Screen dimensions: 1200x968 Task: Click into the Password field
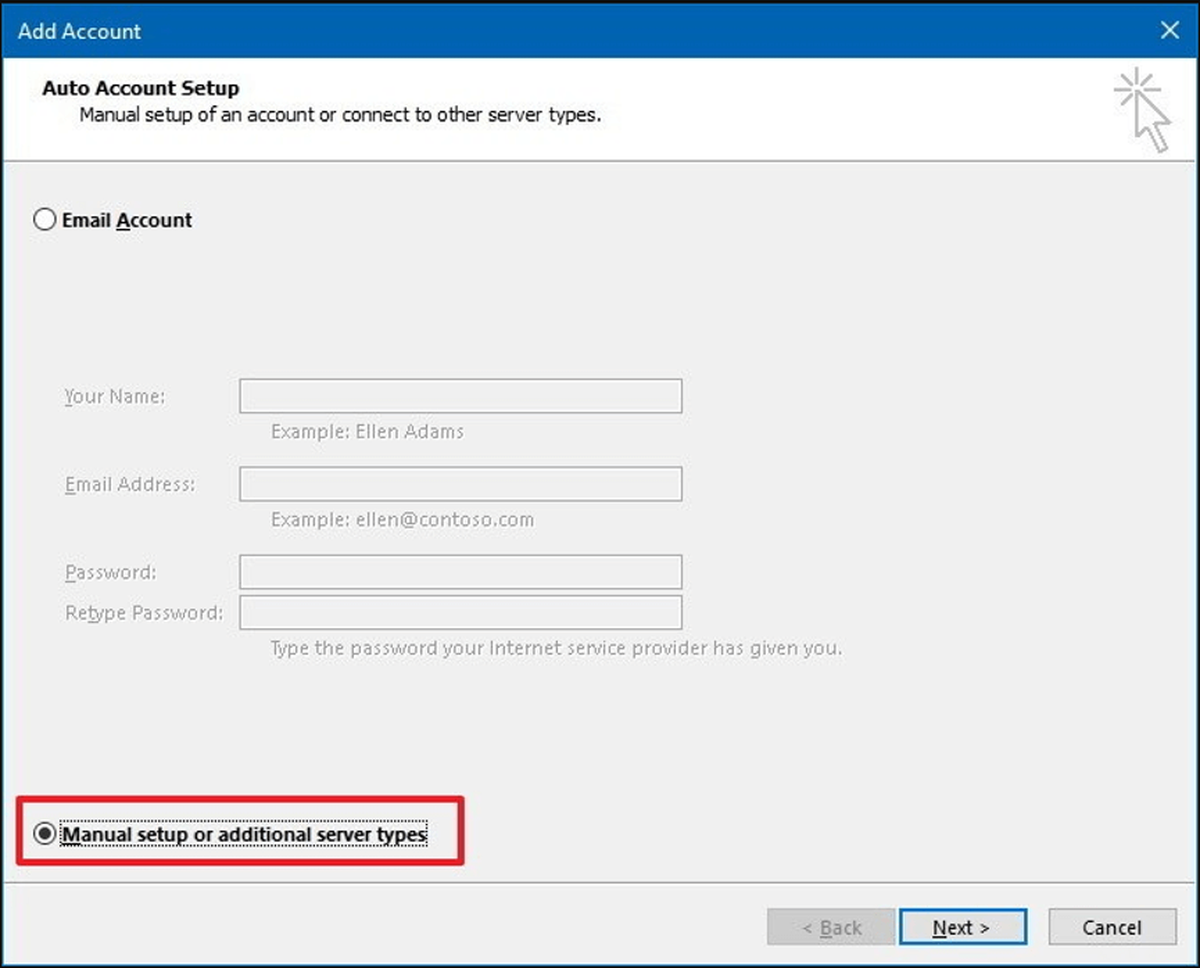[461, 572]
